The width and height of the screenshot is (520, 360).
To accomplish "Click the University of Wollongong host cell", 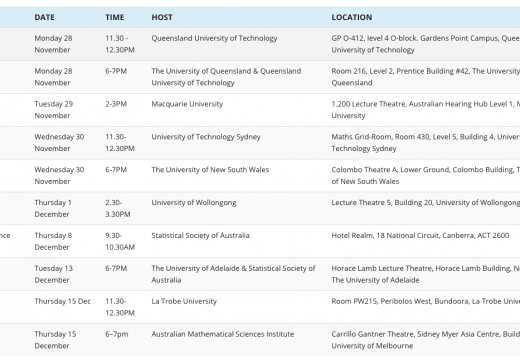I will coord(194,203).
